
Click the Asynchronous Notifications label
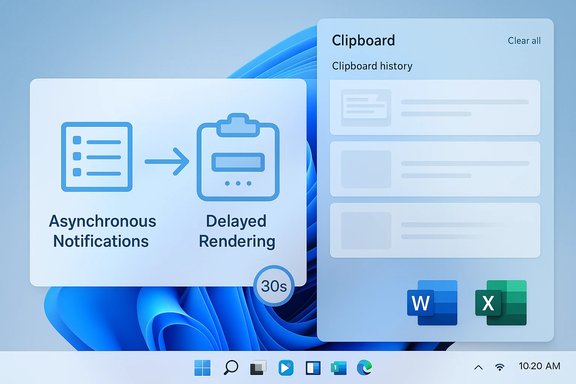point(102,231)
